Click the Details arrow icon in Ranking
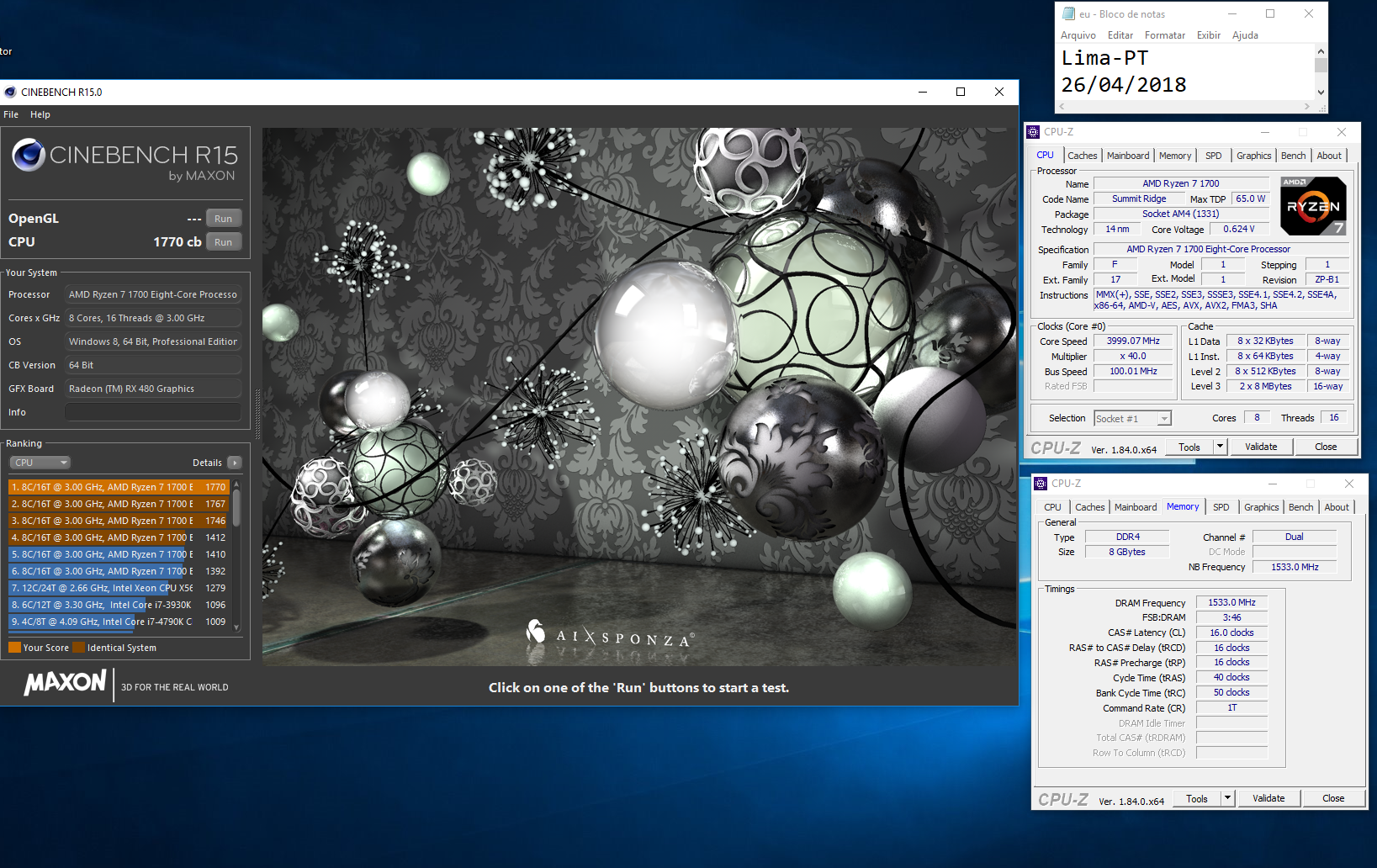1377x868 pixels. pos(235,463)
